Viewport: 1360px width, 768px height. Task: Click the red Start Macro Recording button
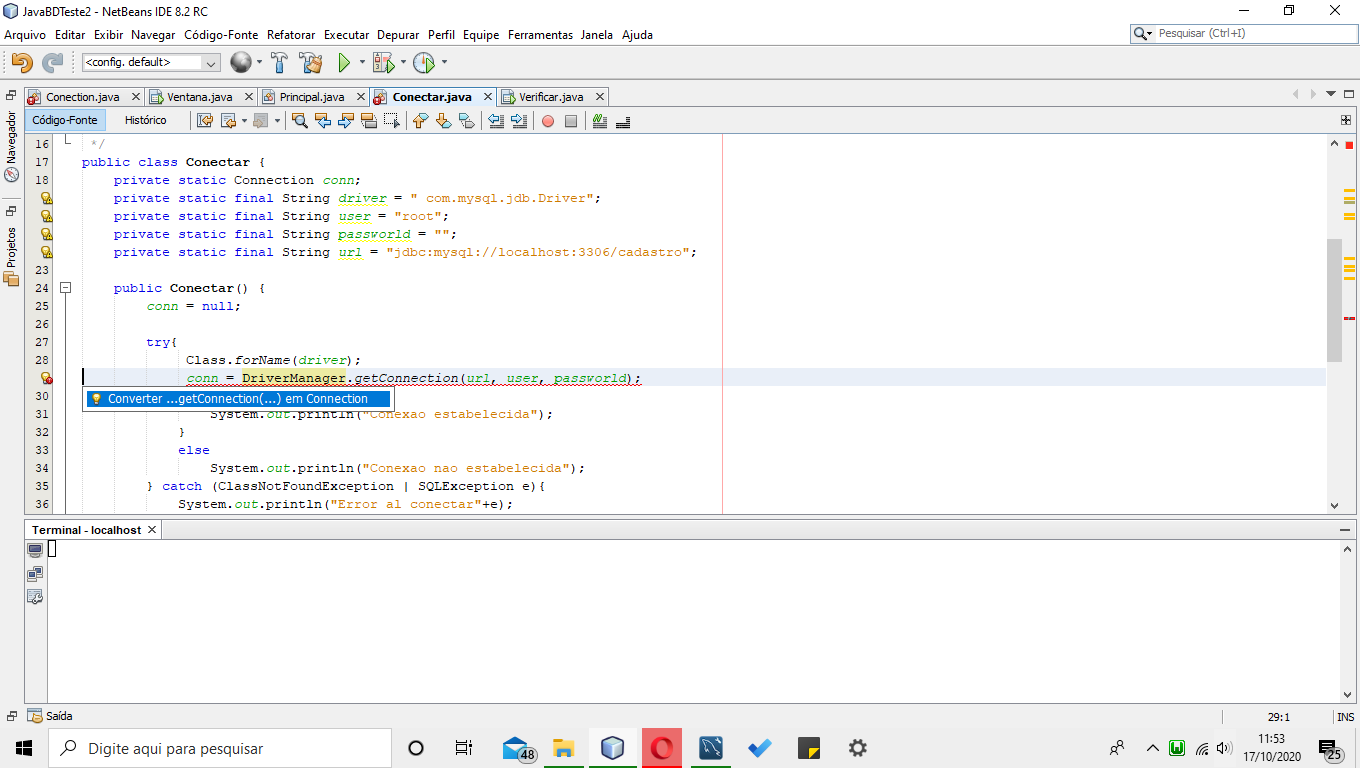[x=548, y=121]
